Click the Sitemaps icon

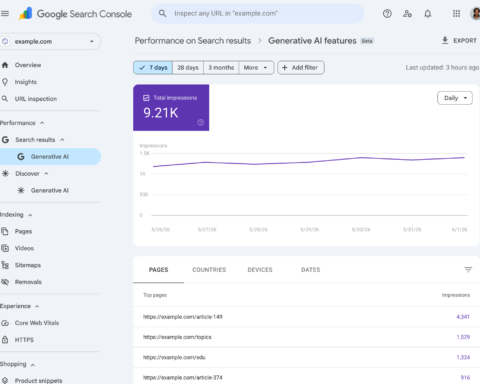[5, 265]
